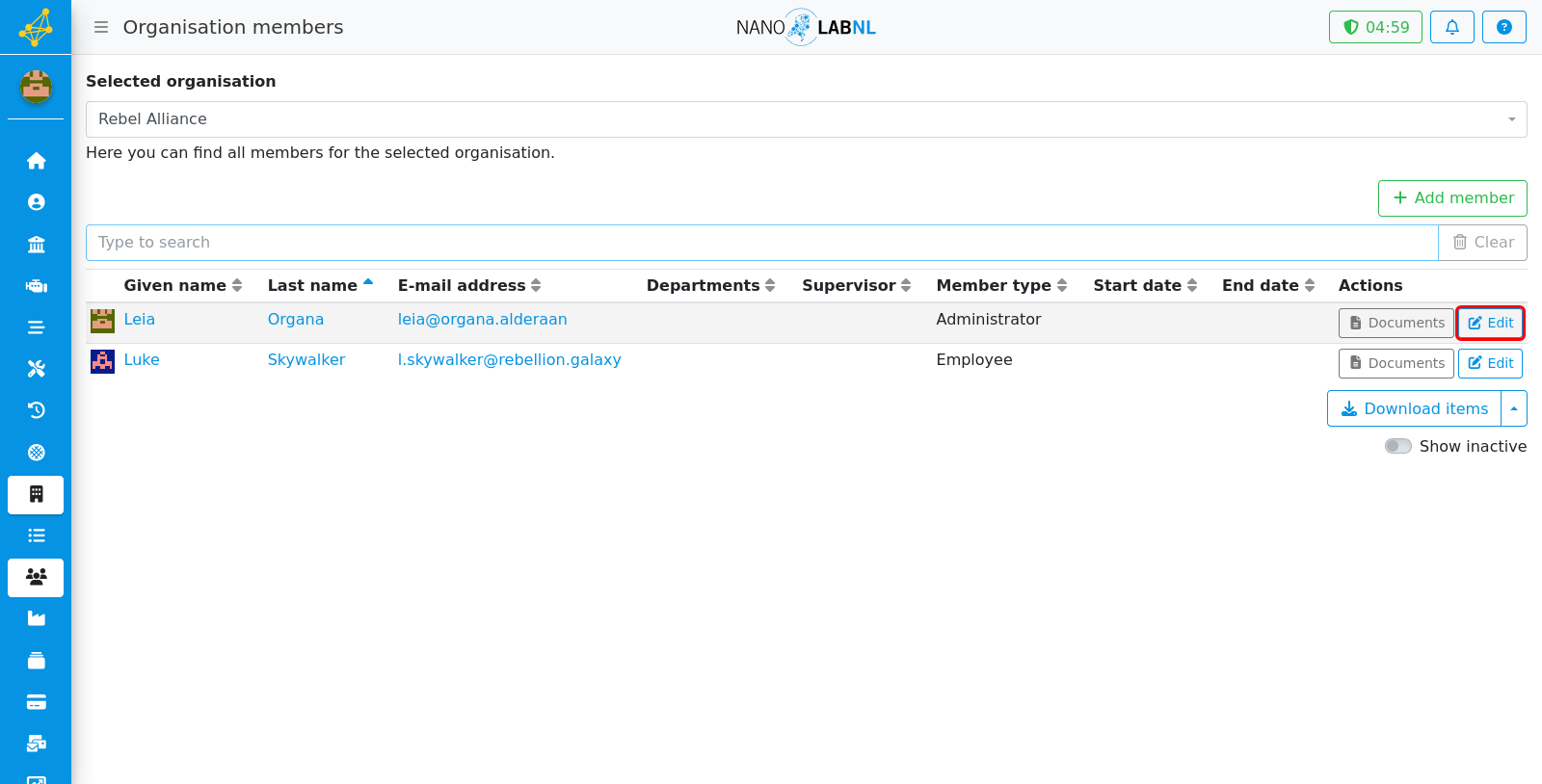
Task: Click the NANOLABNL logo in header
Action: (x=806, y=27)
